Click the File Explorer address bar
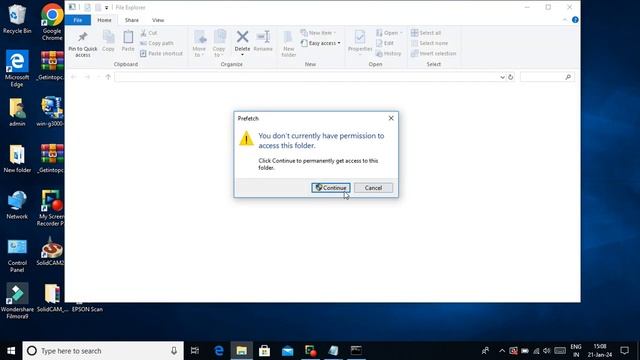 tap(307, 77)
